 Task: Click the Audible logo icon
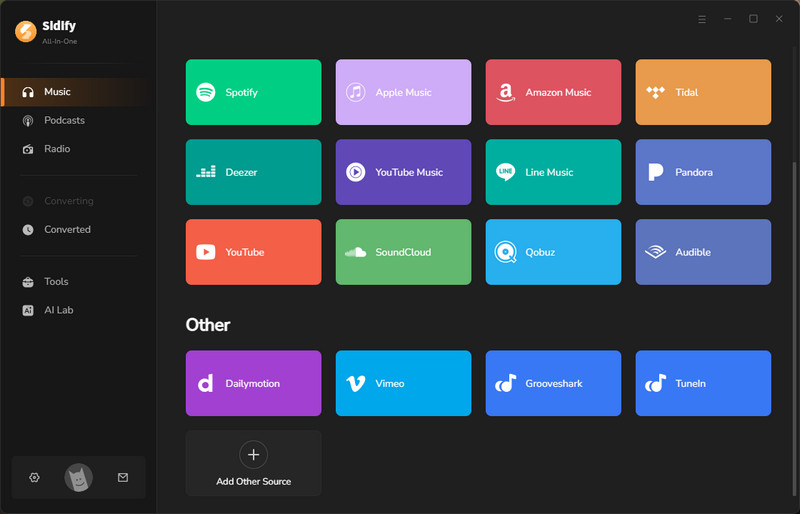click(655, 252)
